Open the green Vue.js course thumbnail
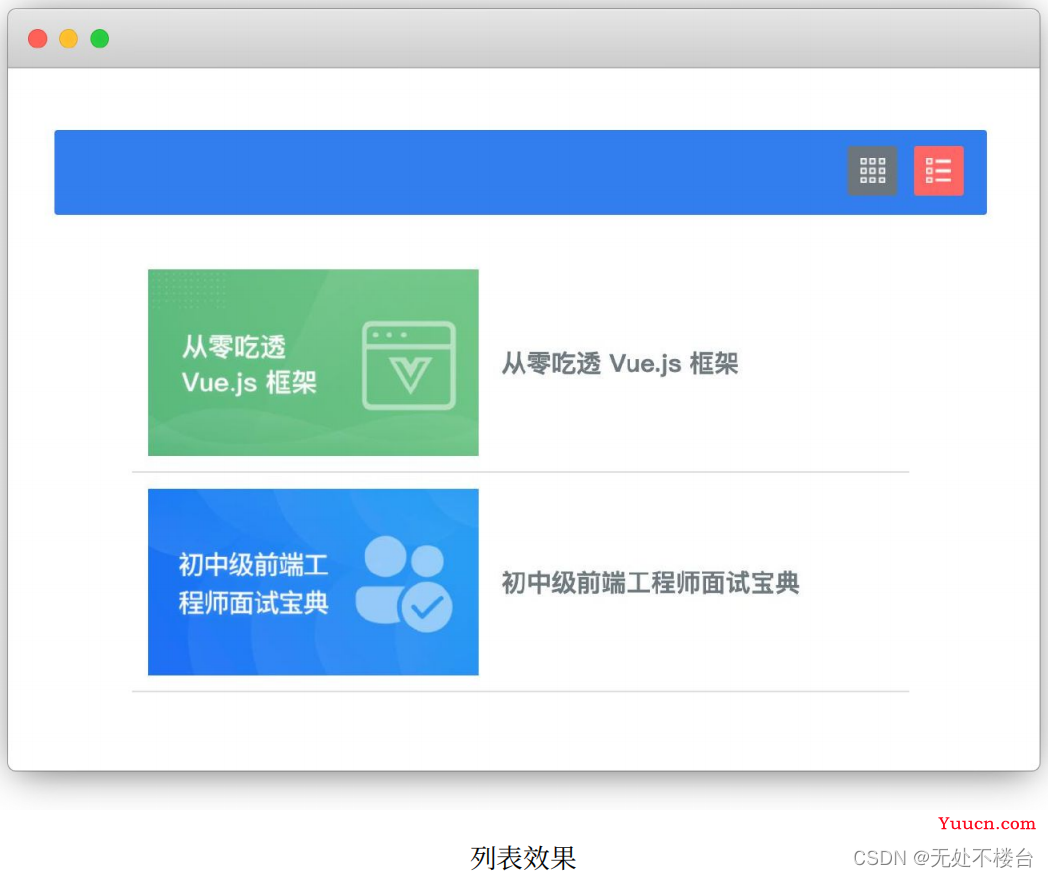The width and height of the screenshot is (1048, 878). 313,362
